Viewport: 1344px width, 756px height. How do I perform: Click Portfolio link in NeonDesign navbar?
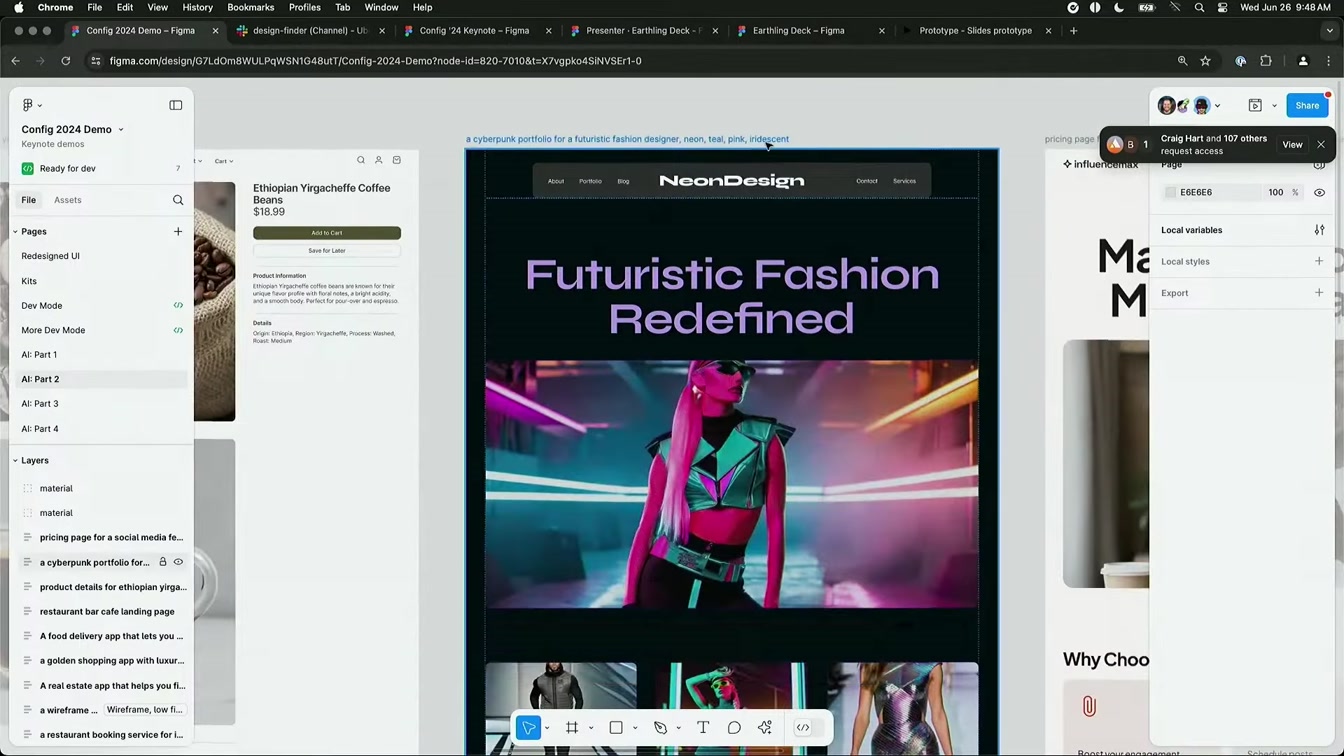(x=590, y=181)
